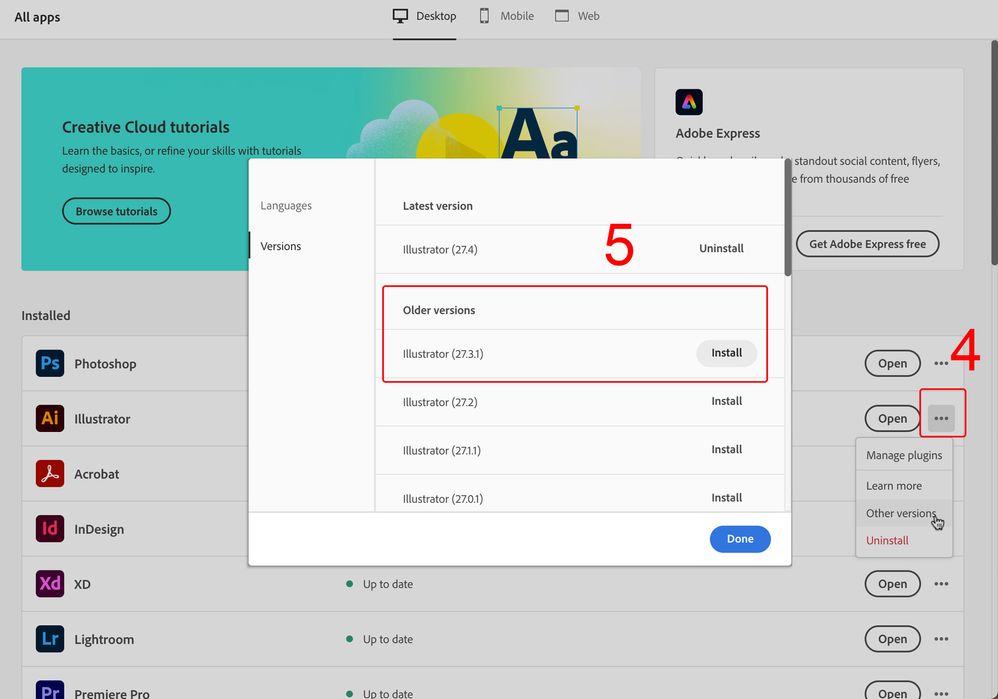Click the InDesign app icon
Screen dimensions: 998x699
pos(50,528)
